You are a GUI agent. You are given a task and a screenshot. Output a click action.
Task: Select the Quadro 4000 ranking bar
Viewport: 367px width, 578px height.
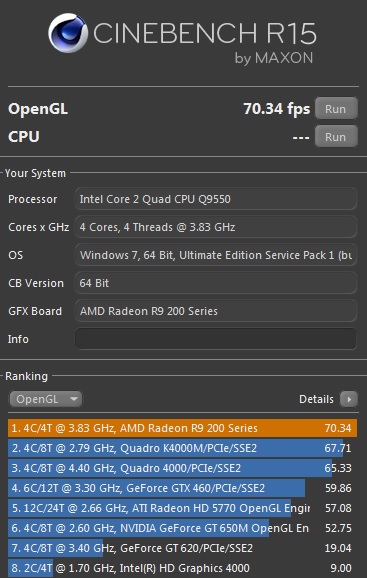click(182, 468)
